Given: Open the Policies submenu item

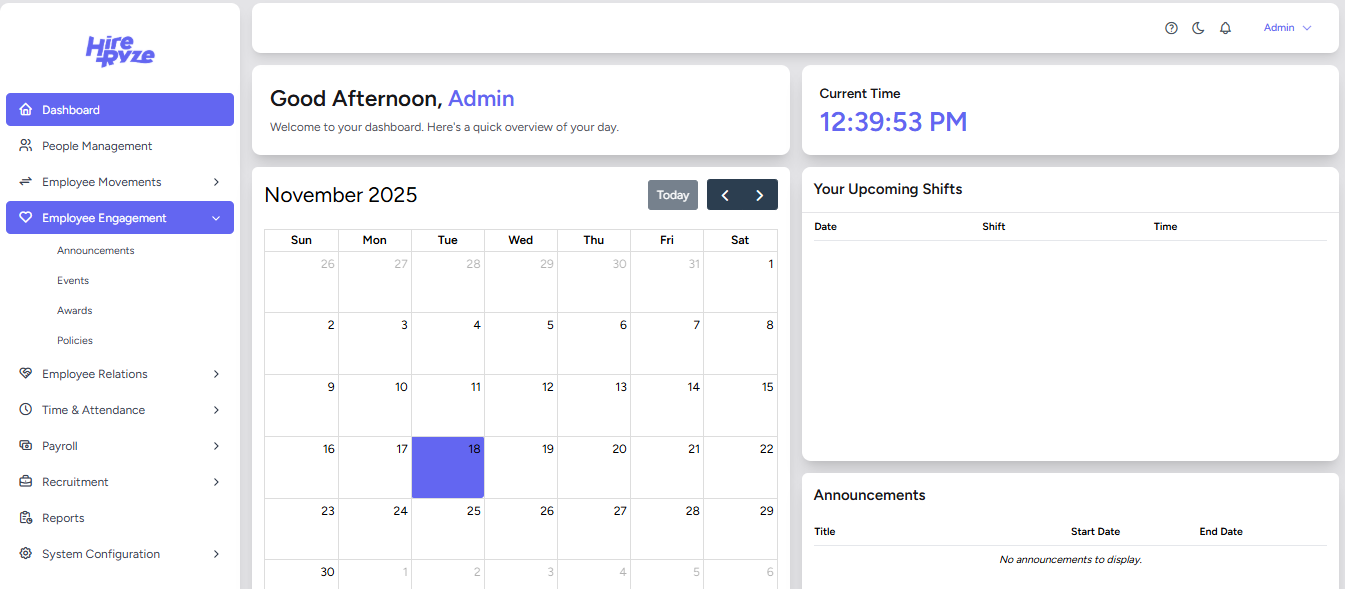Looking at the screenshot, I should click(75, 341).
